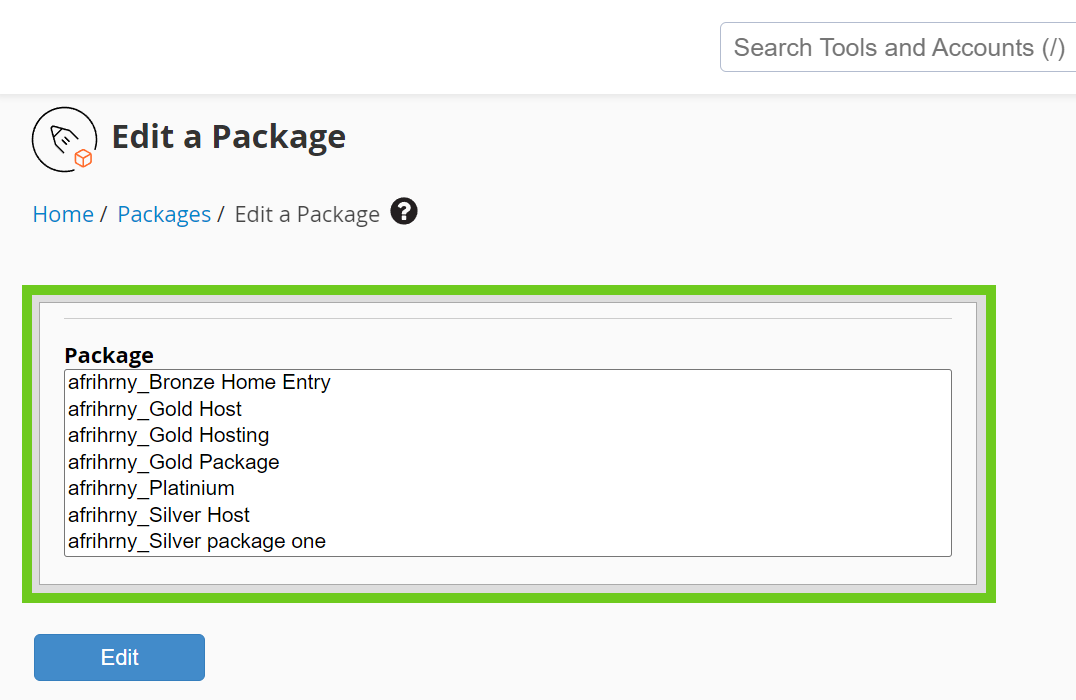The width and height of the screenshot is (1076, 700).
Task: Click the divider line above Package label
Action: pos(507,318)
